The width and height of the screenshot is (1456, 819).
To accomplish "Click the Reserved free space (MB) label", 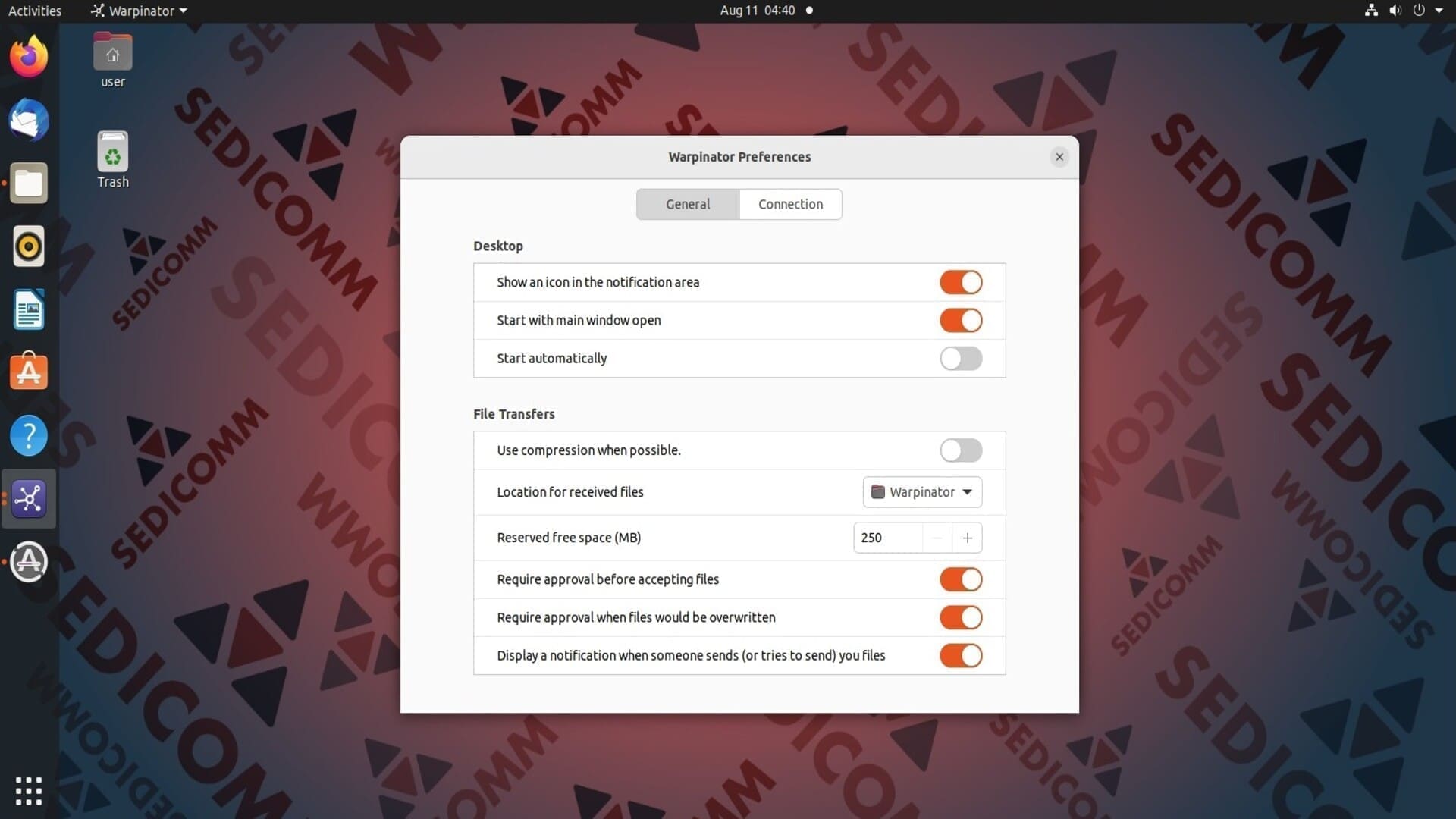I will click(569, 538).
